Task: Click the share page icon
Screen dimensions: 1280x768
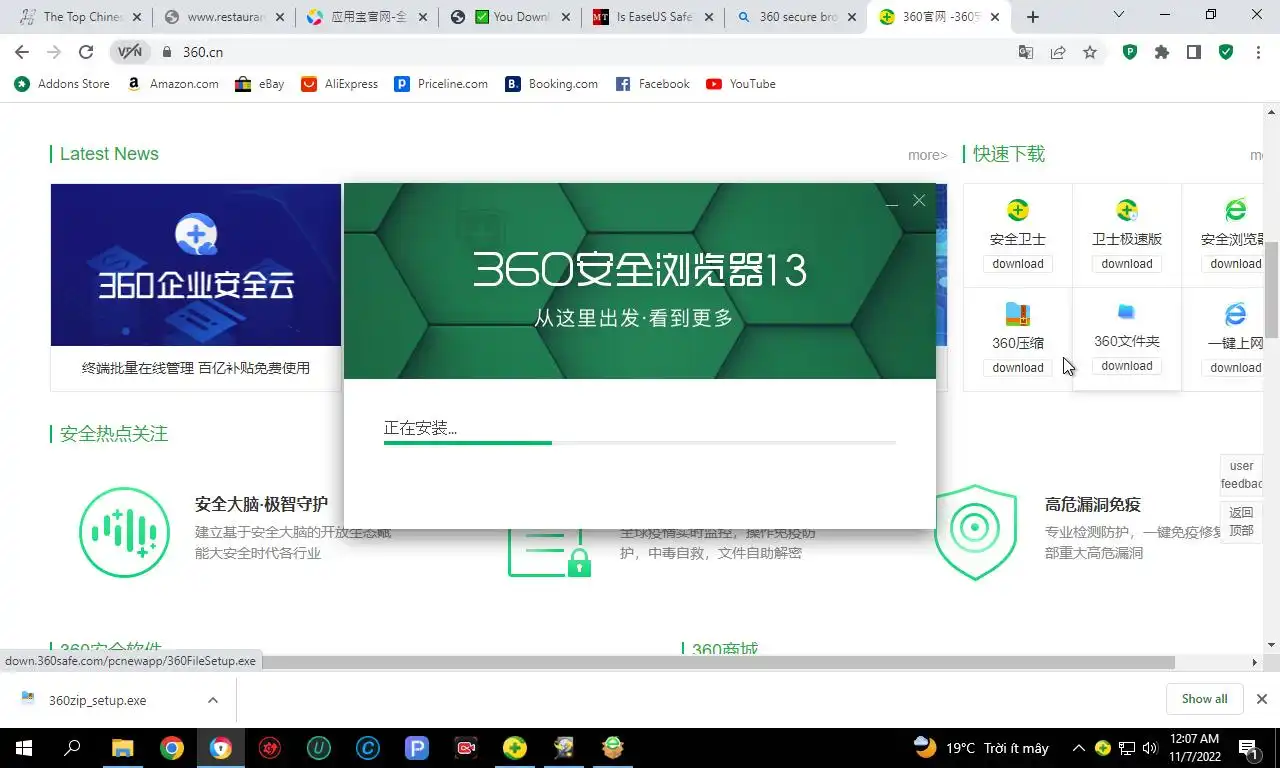Action: pyautogui.click(x=1058, y=52)
